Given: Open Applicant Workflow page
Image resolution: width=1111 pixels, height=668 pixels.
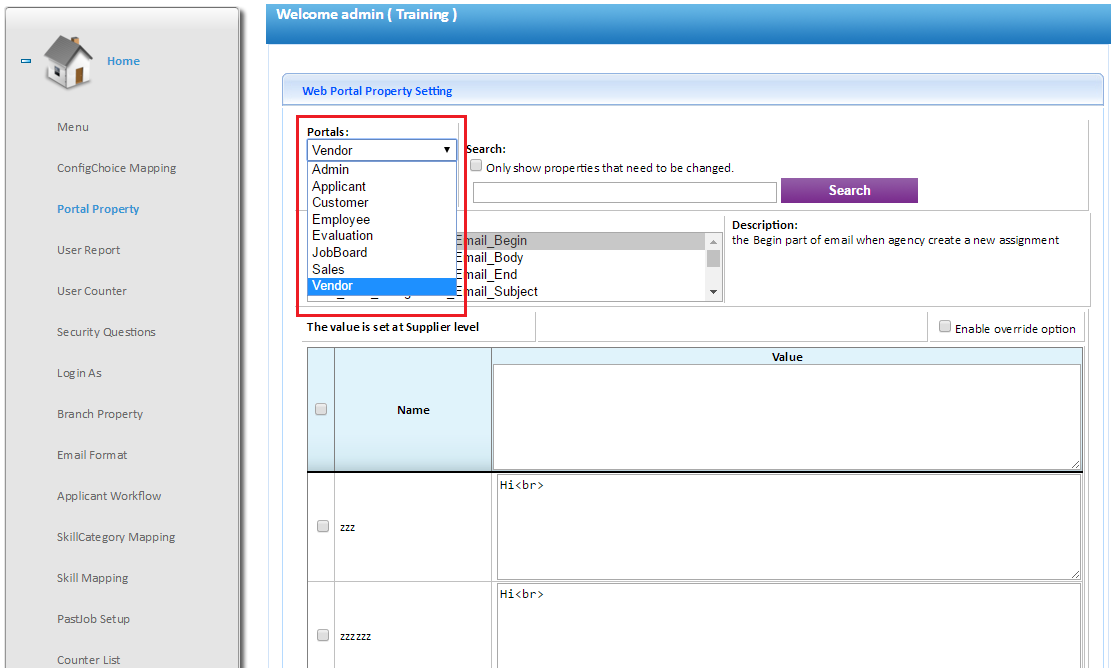Looking at the screenshot, I should click(109, 497).
